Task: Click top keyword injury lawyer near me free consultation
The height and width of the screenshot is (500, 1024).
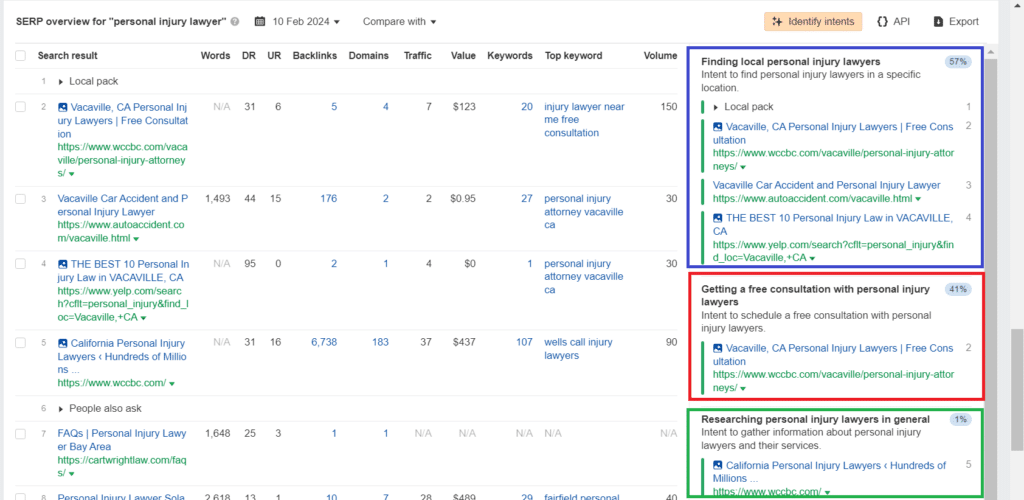Action: [x=584, y=119]
